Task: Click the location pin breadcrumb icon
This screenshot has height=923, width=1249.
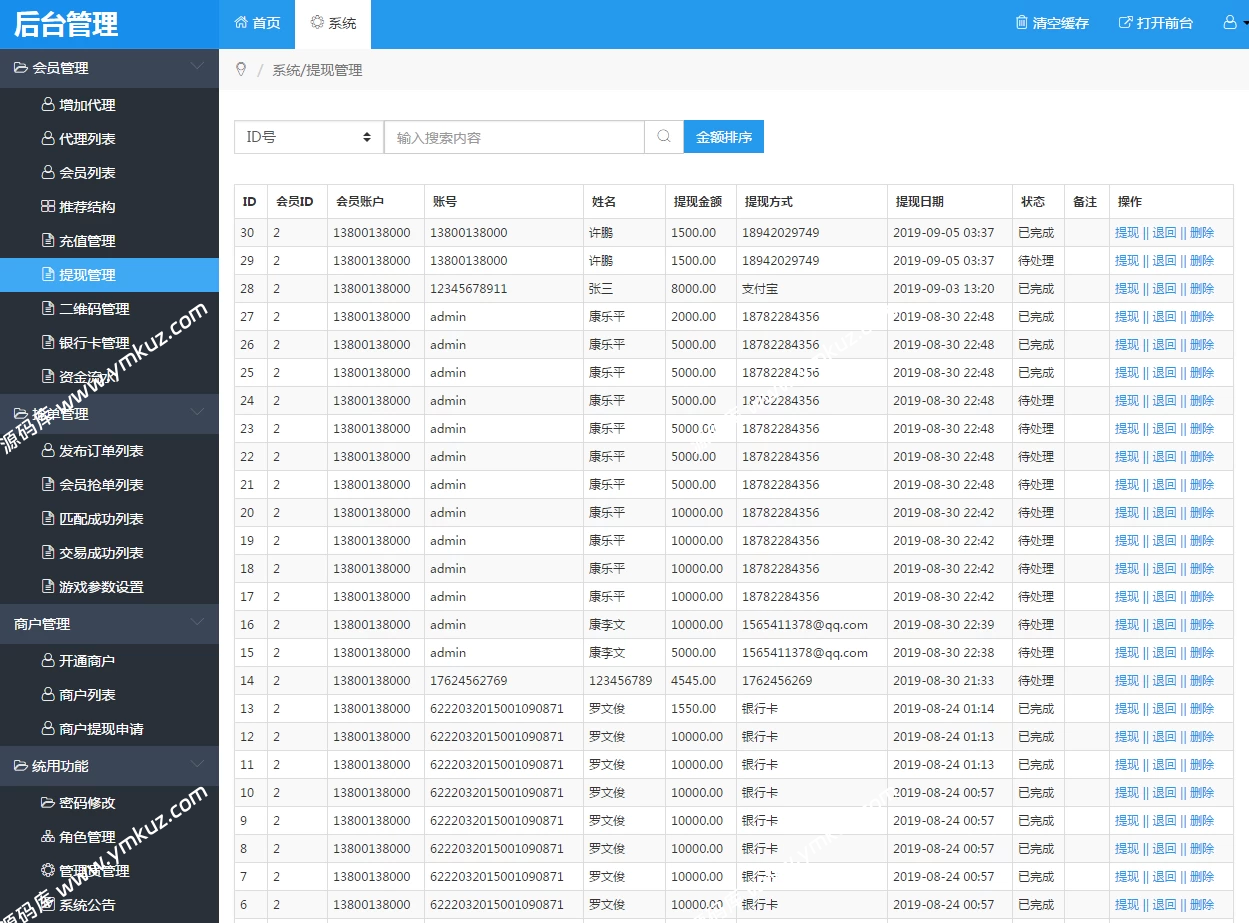Action: tap(240, 70)
